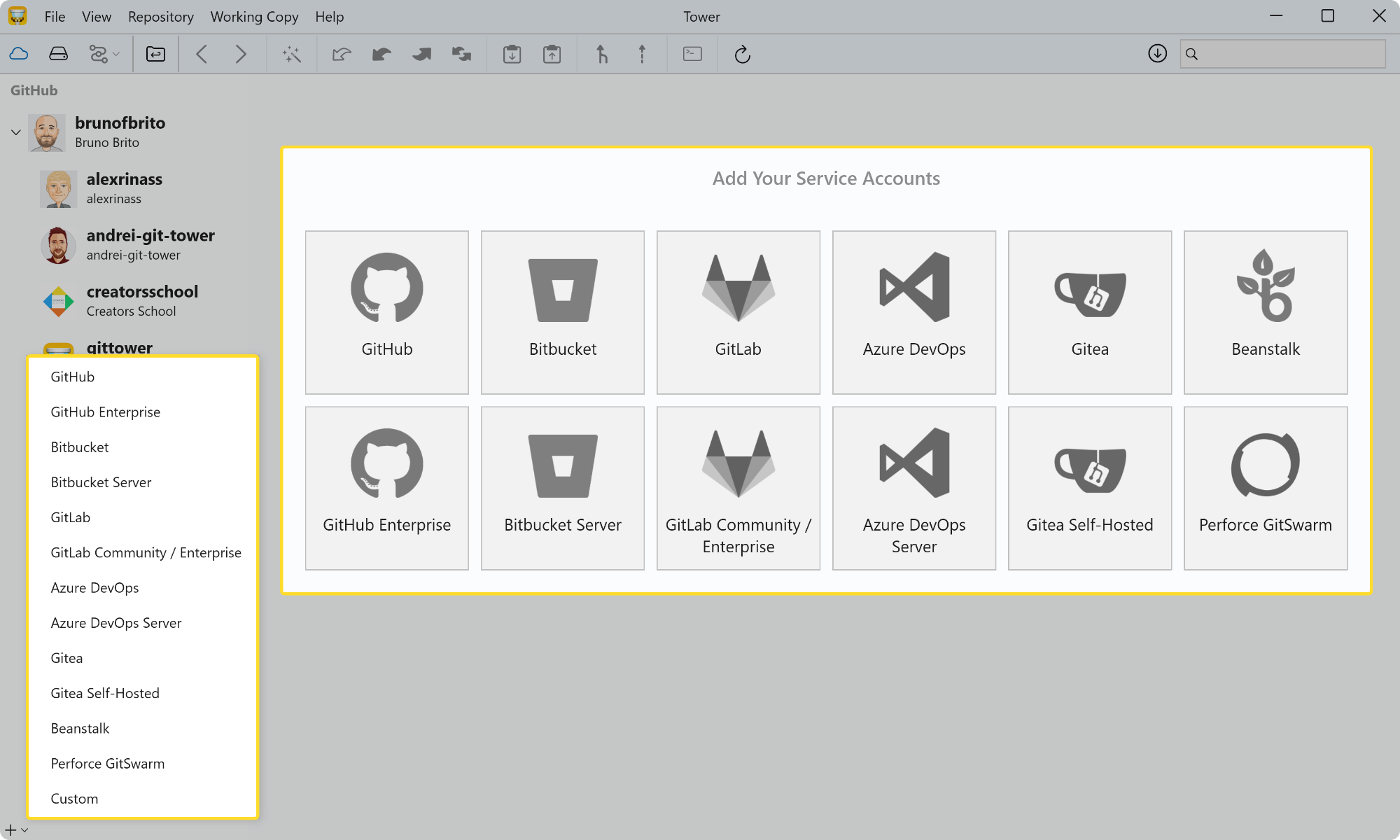
Task: Click the Perforce GitSwarm service tile
Action: pyautogui.click(x=1266, y=488)
